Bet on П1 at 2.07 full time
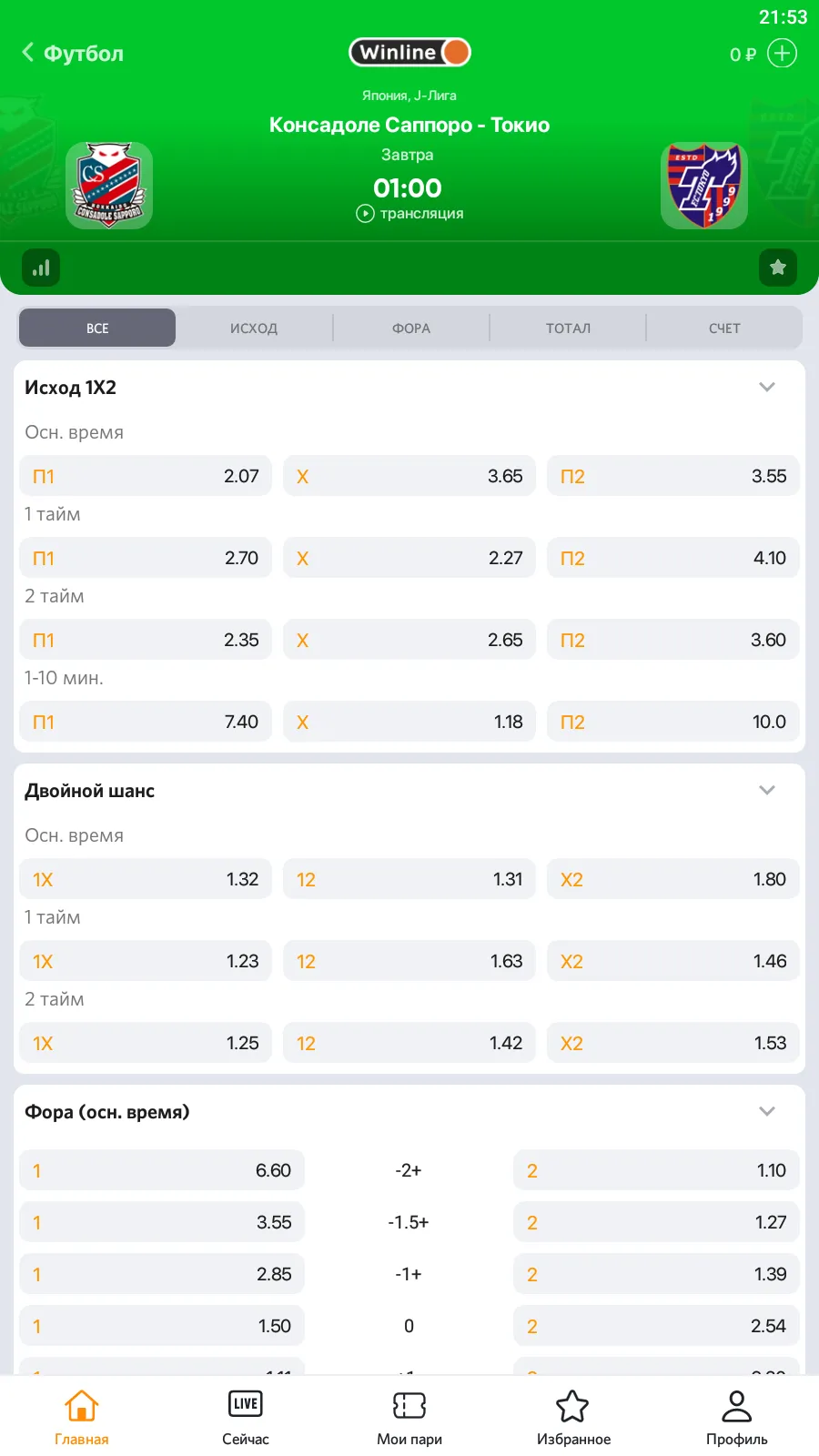819x1456 pixels. pyautogui.click(x=146, y=476)
